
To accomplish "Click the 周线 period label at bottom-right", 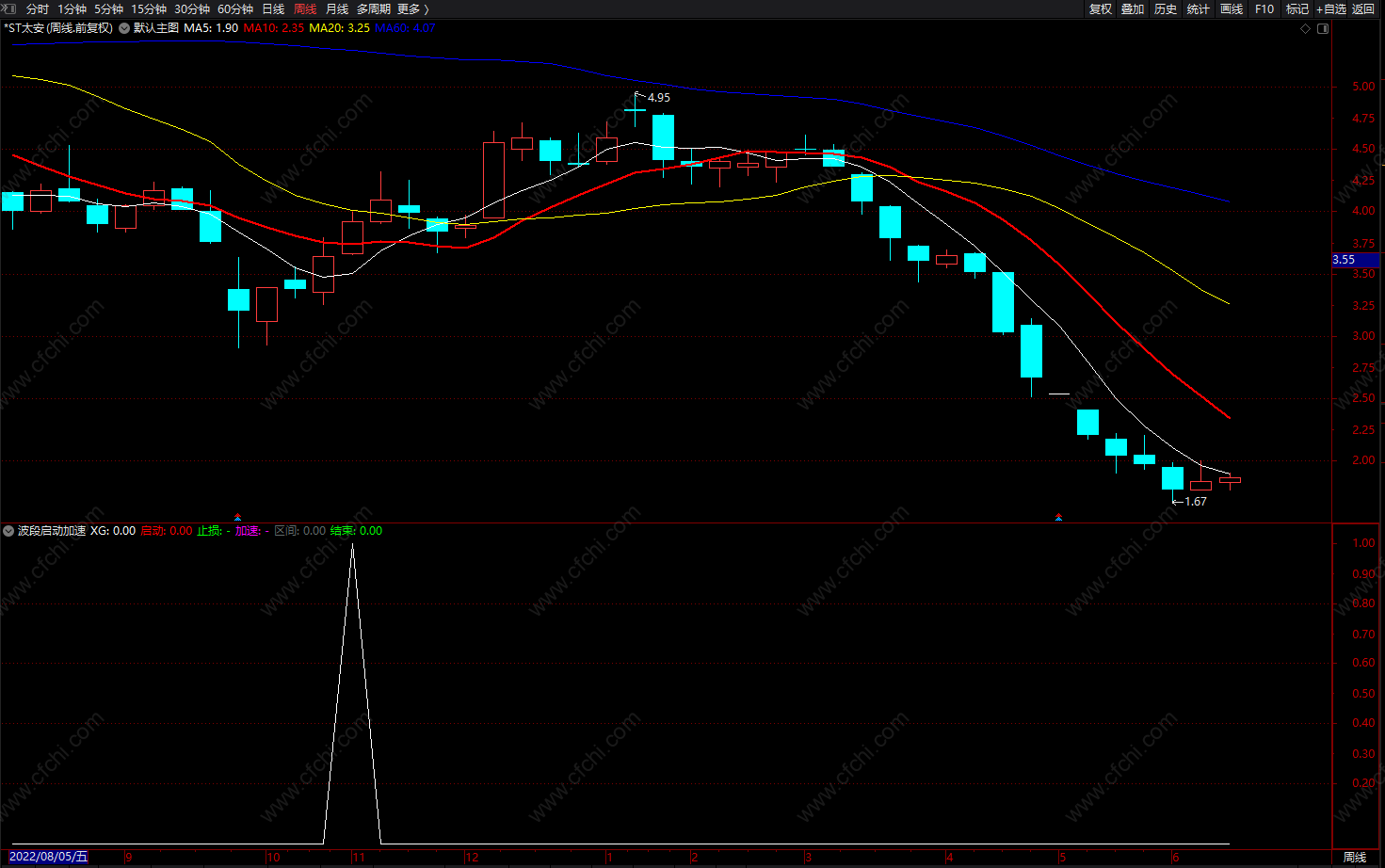I will 1355,857.
